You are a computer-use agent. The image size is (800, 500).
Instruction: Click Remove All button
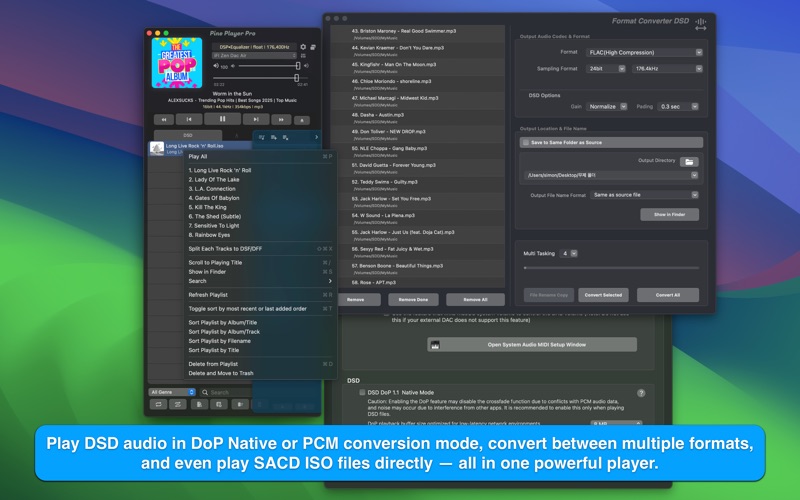point(475,299)
